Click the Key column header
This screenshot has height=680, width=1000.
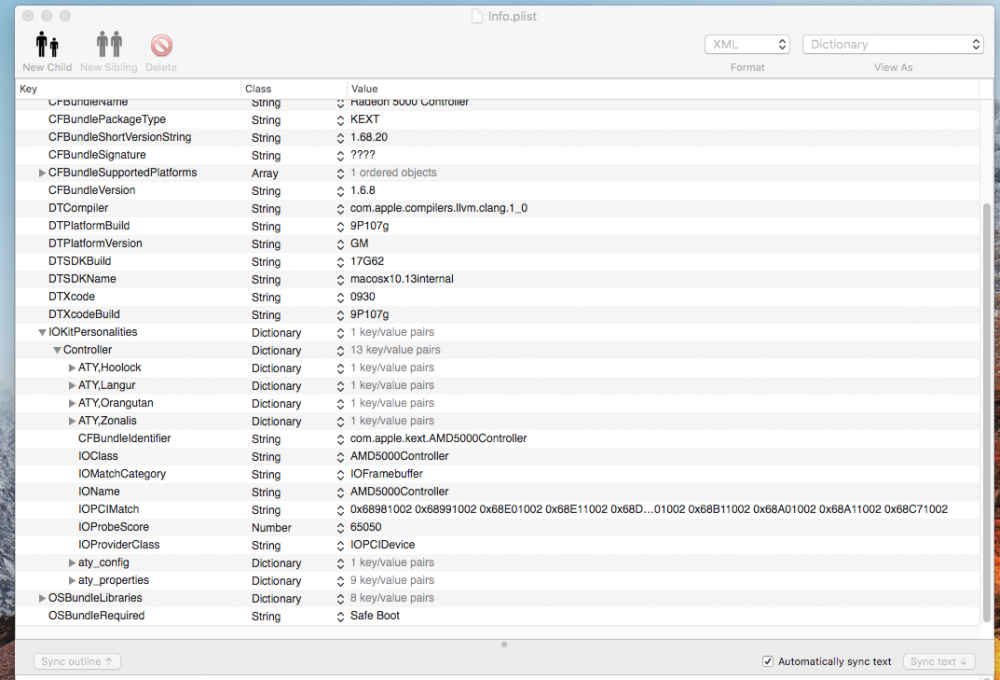coord(128,89)
